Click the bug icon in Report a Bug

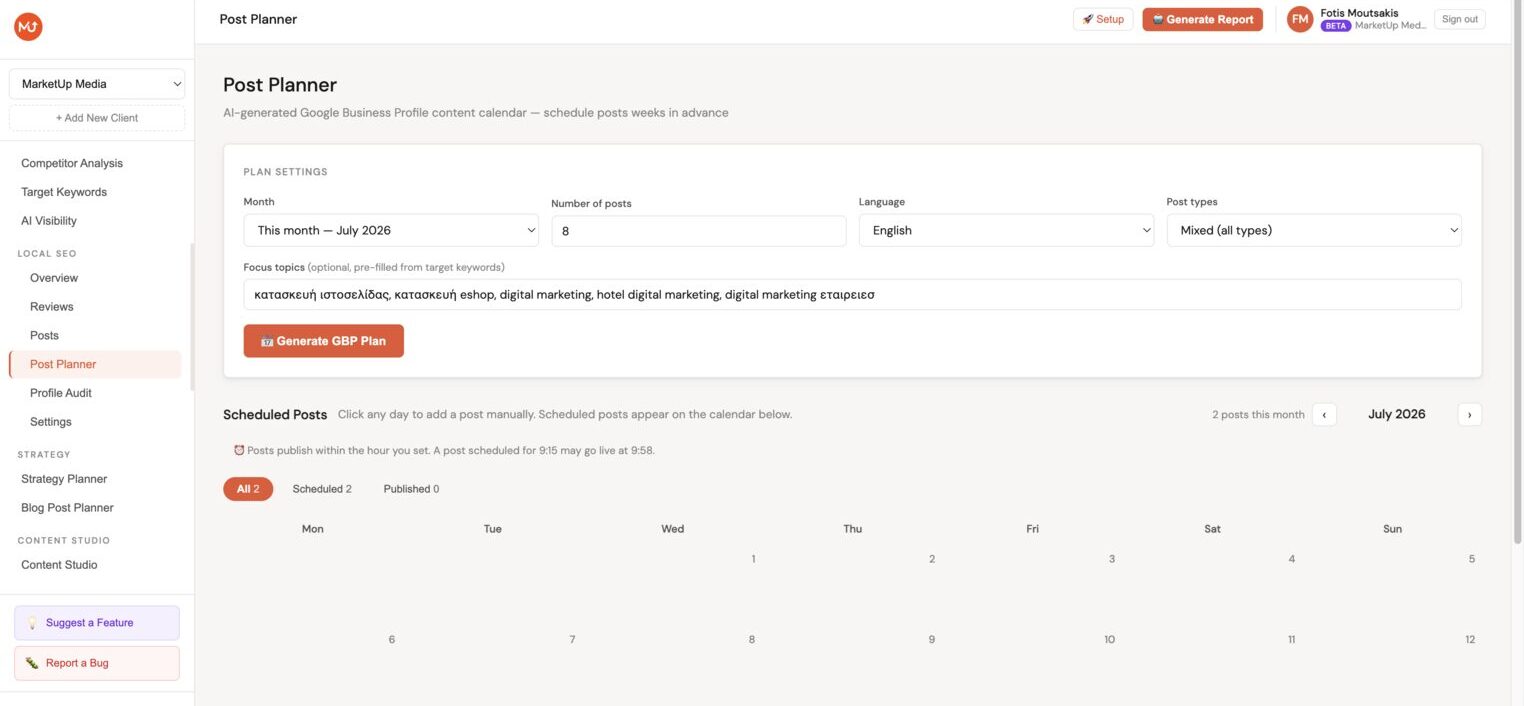(x=32, y=663)
